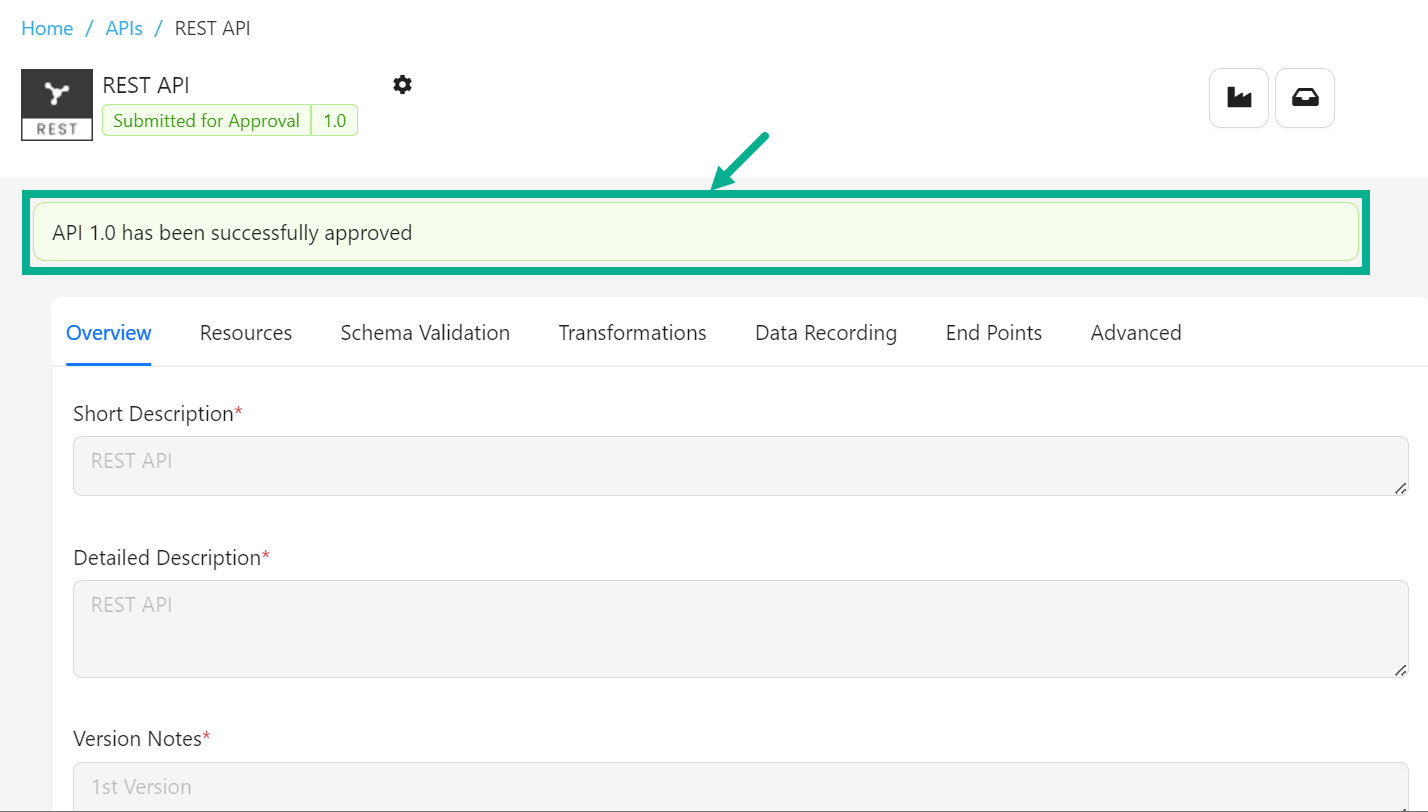This screenshot has height=812, width=1428.
Task: Show the End Points tab
Action: pos(993,333)
